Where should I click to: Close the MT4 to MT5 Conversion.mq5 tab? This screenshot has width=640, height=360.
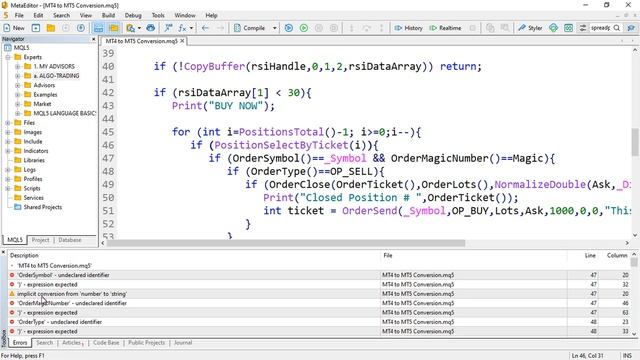pyautogui.click(x=182, y=41)
